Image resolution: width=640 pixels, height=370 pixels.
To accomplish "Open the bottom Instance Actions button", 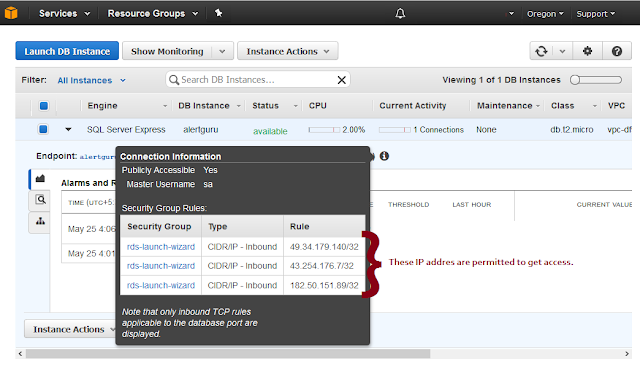I will point(70,329).
